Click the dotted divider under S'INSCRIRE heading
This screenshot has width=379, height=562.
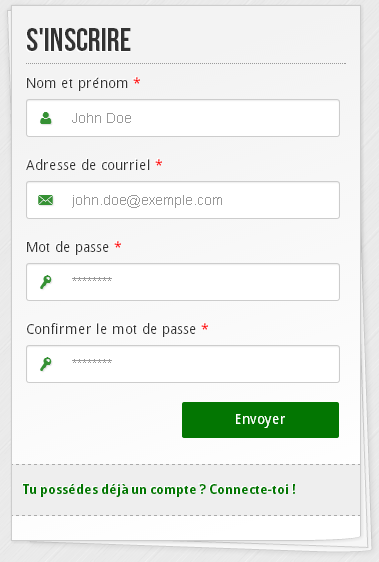[x=186, y=63]
